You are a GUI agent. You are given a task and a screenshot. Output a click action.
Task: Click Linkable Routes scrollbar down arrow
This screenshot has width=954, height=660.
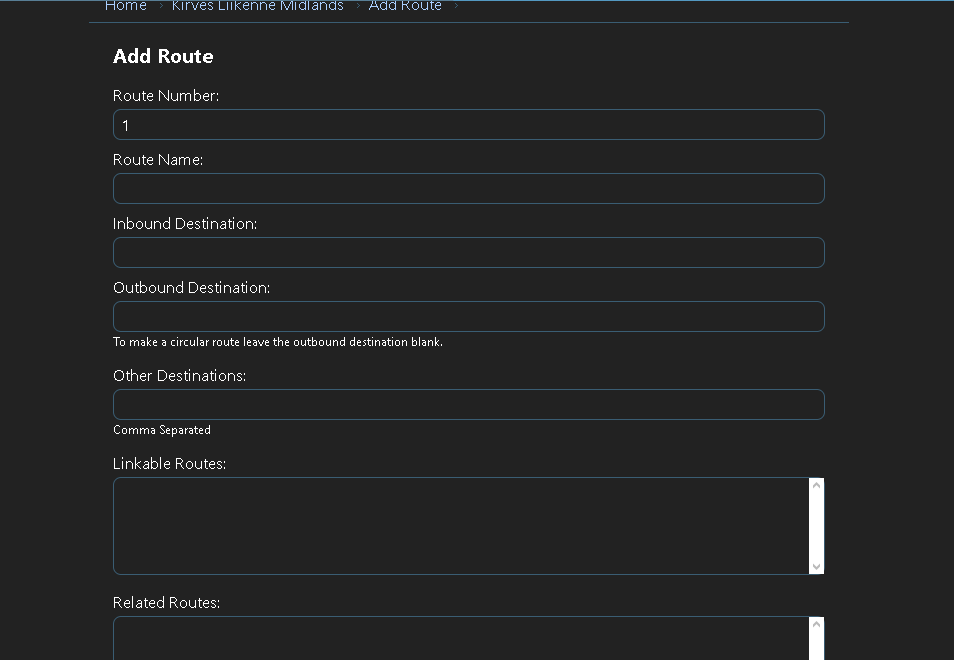point(816,566)
